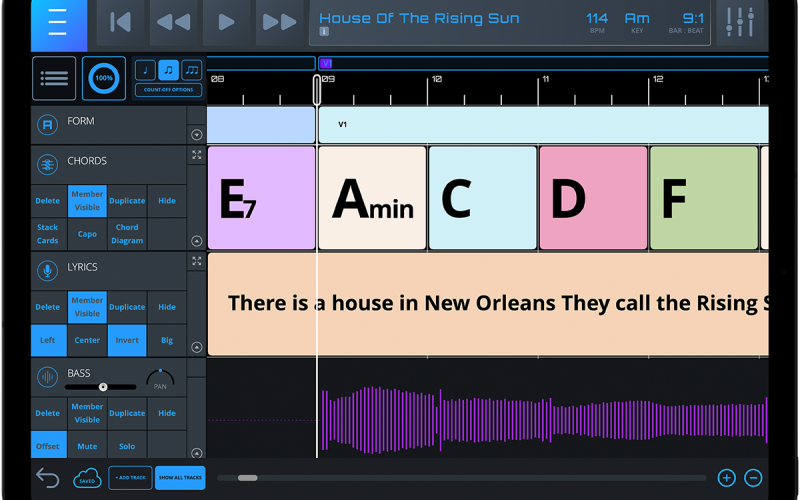Open Count-Off Options
This screenshot has height=500, width=800.
click(167, 90)
